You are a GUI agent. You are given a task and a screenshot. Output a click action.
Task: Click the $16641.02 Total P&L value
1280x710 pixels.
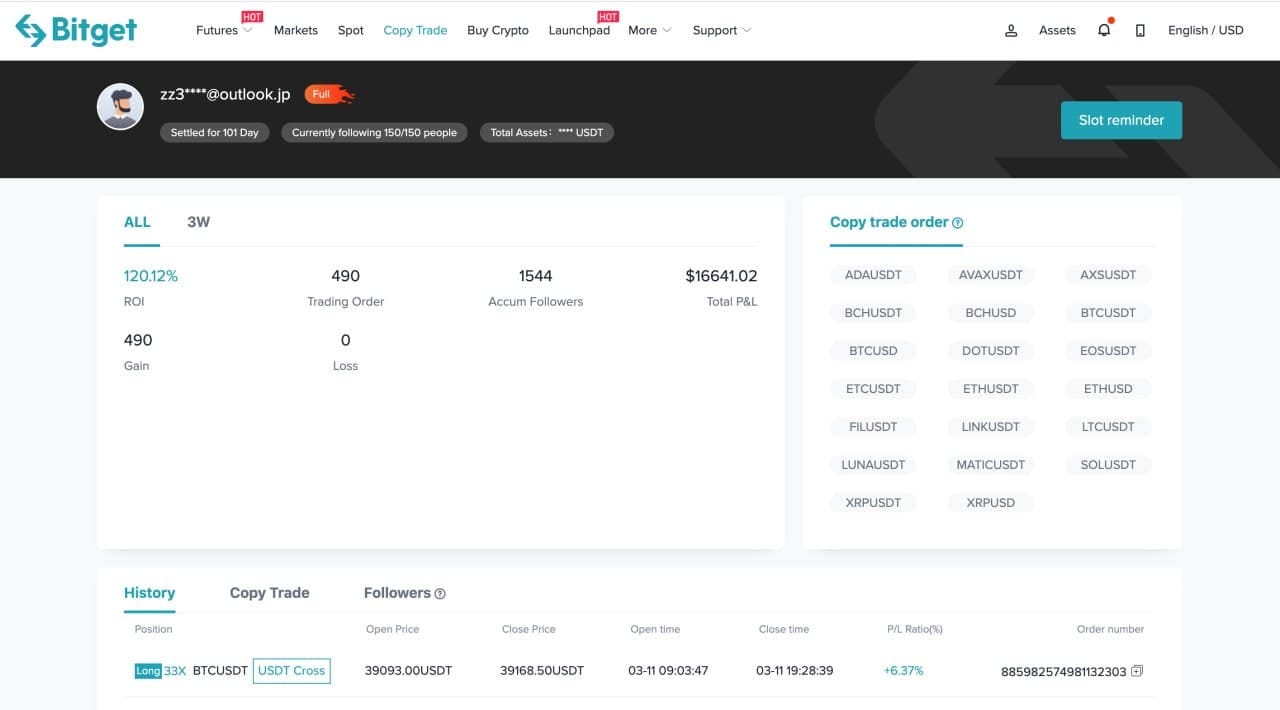tap(721, 276)
